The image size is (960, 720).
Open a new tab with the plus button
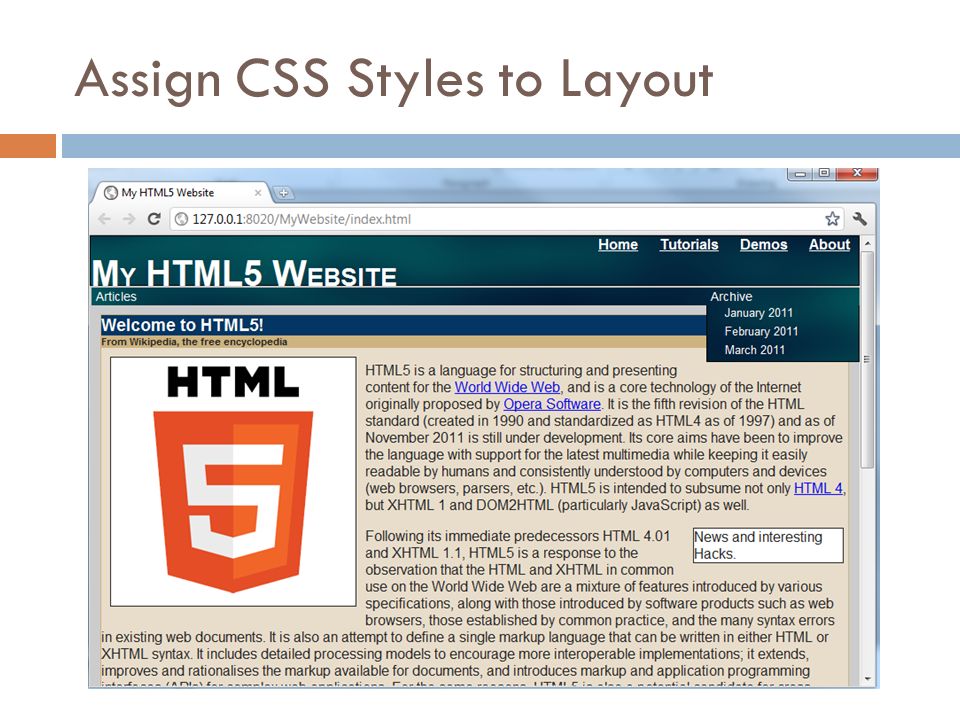(283, 193)
